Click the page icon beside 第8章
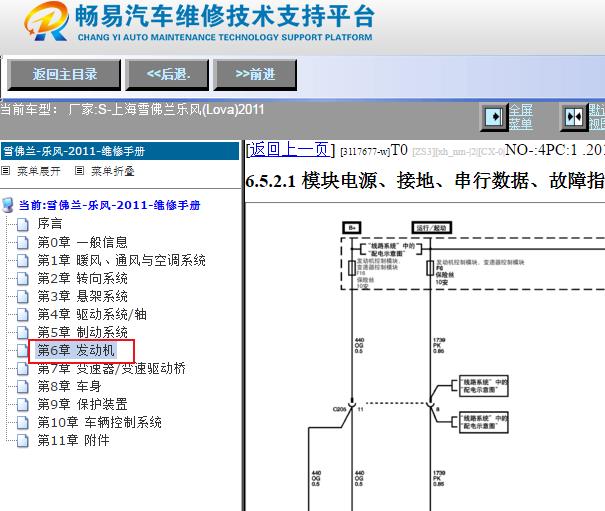Viewport: 605px width, 511px height. click(23, 386)
